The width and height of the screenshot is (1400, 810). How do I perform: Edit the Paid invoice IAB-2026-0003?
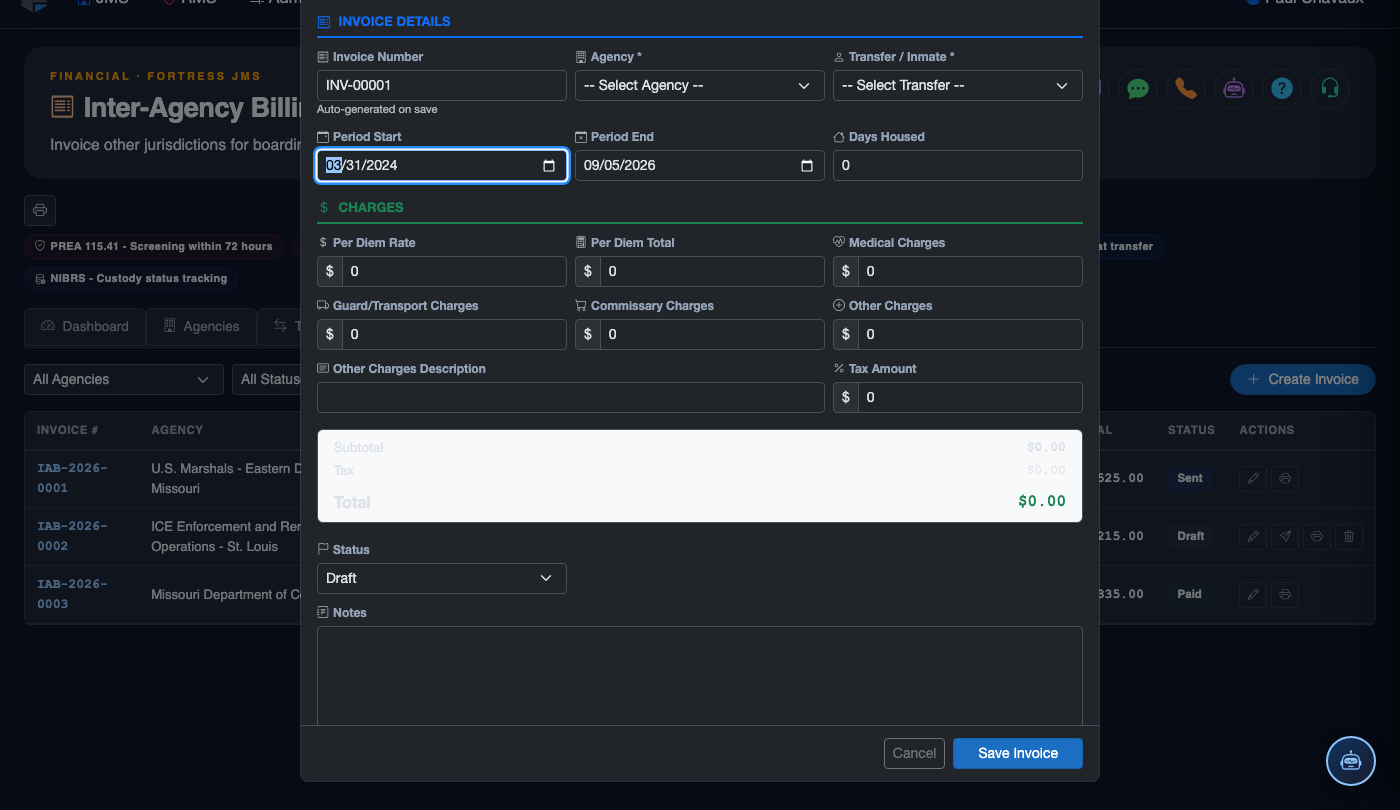1252,595
